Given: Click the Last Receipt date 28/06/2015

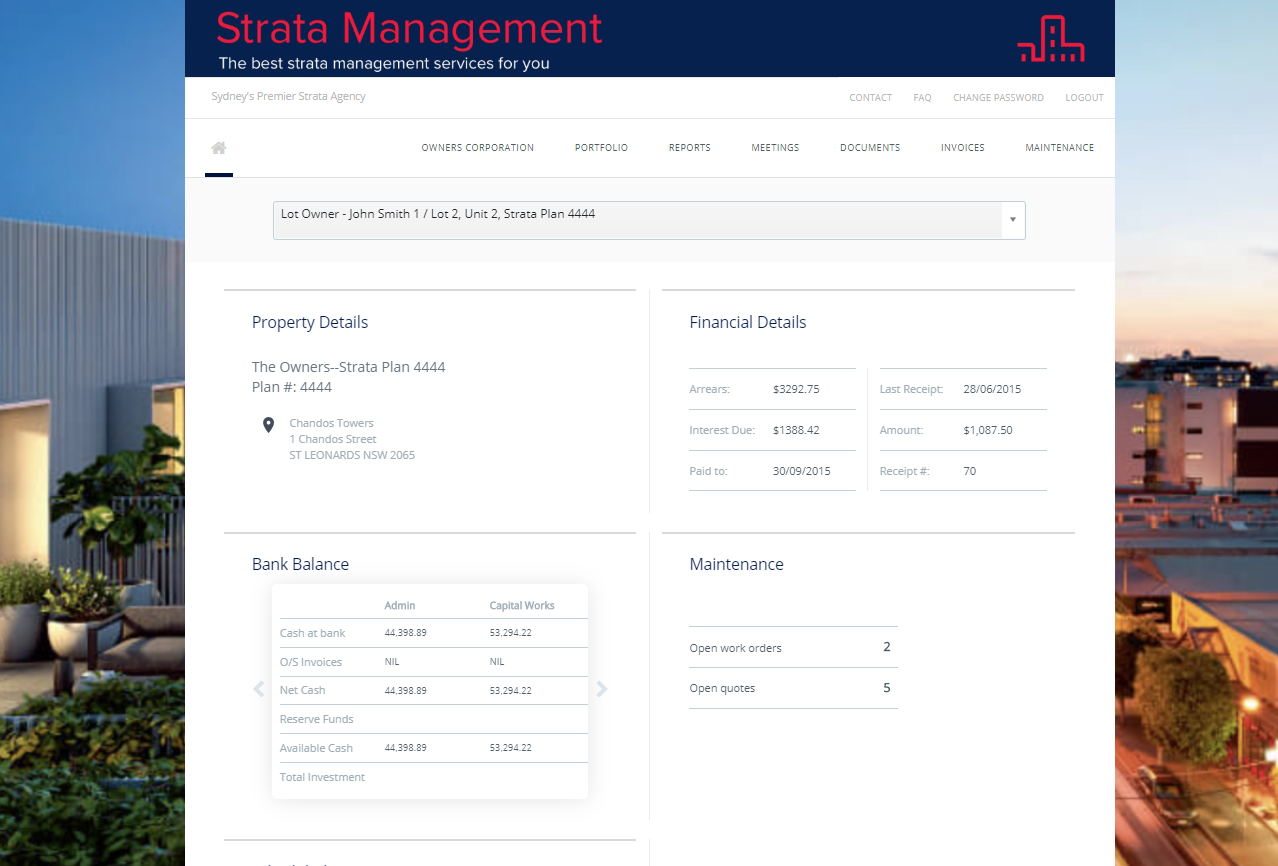Looking at the screenshot, I should [992, 389].
